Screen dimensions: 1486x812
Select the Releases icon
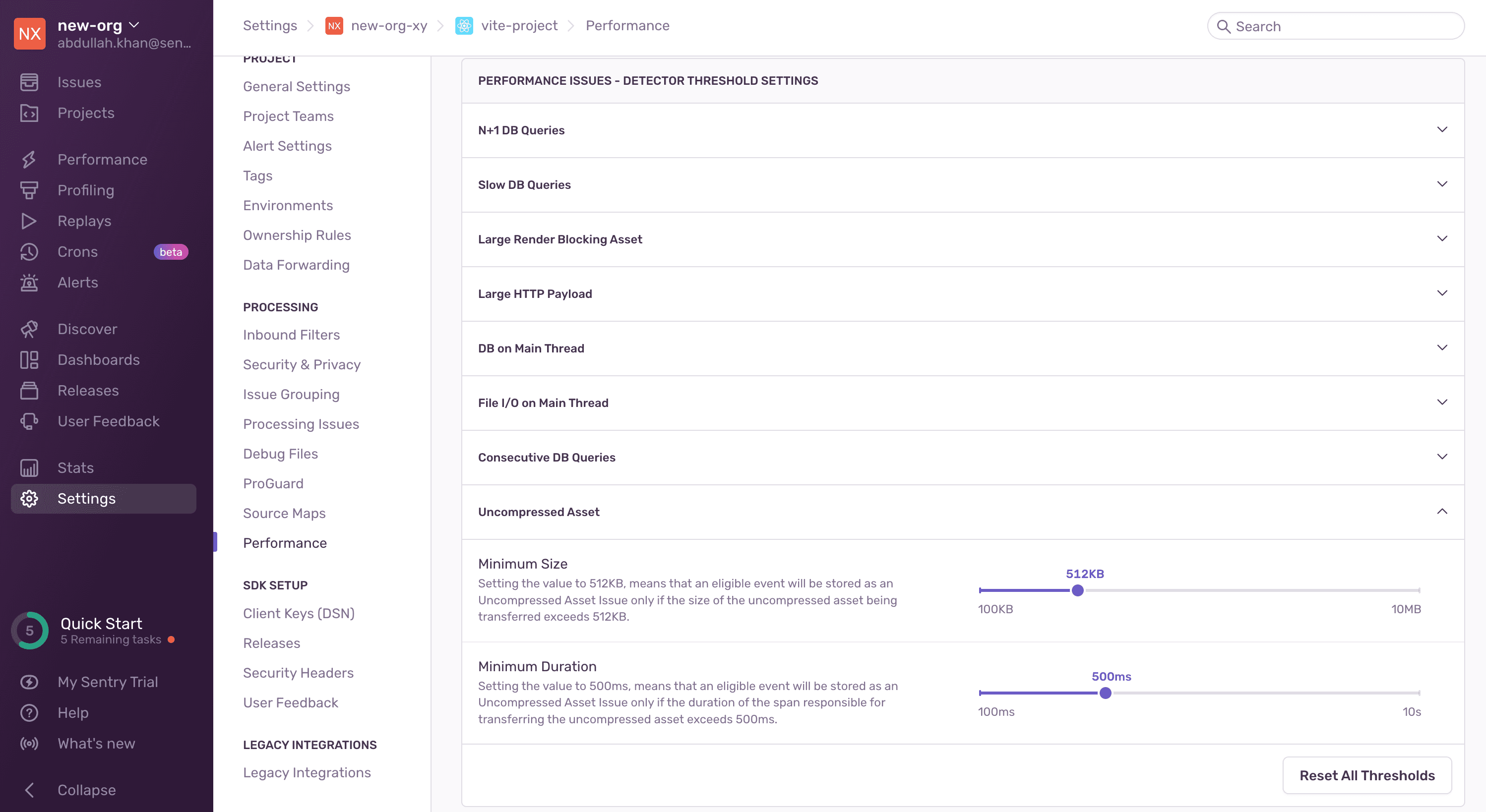coord(29,391)
